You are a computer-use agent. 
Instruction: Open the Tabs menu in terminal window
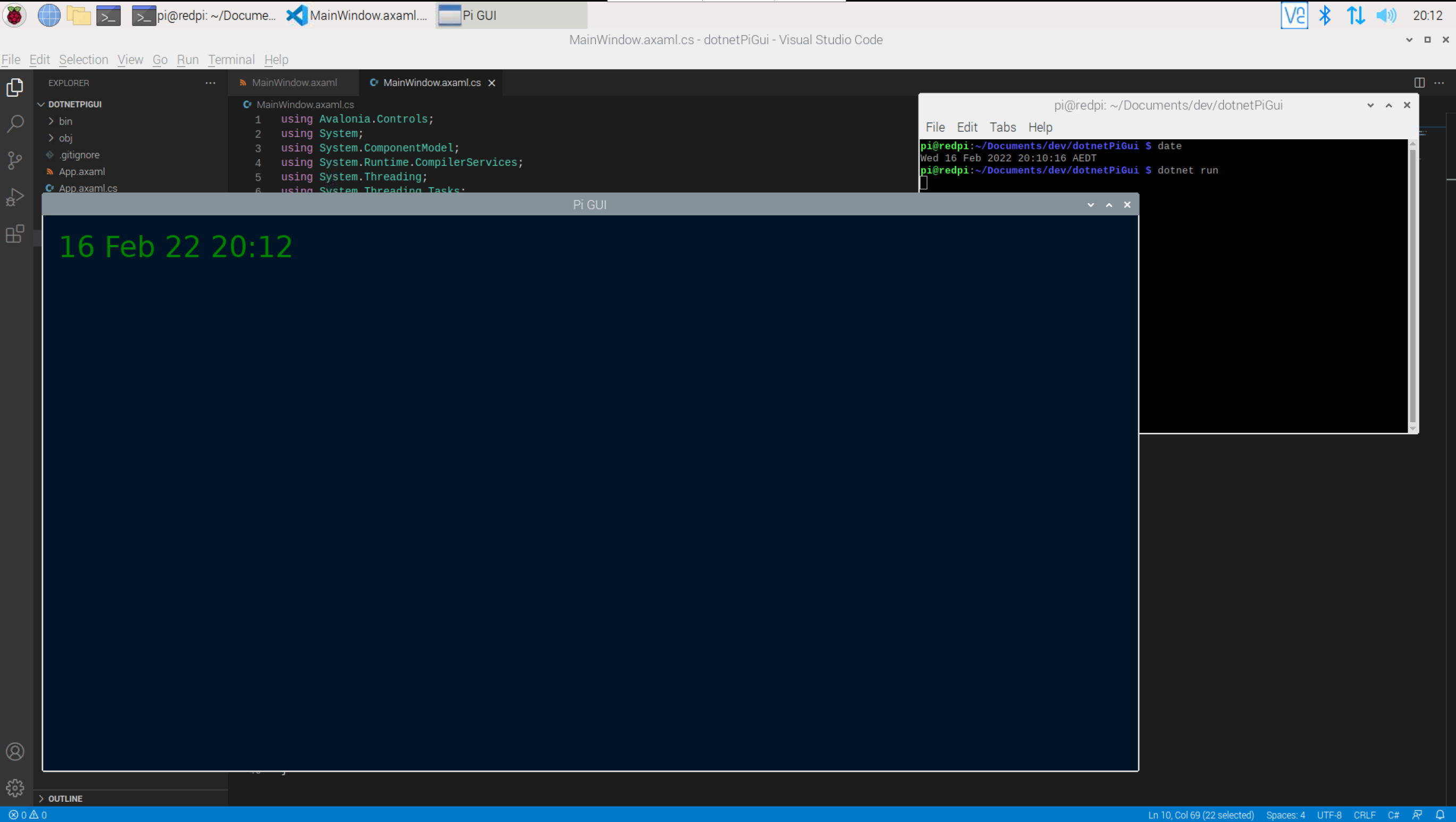pos(1002,127)
